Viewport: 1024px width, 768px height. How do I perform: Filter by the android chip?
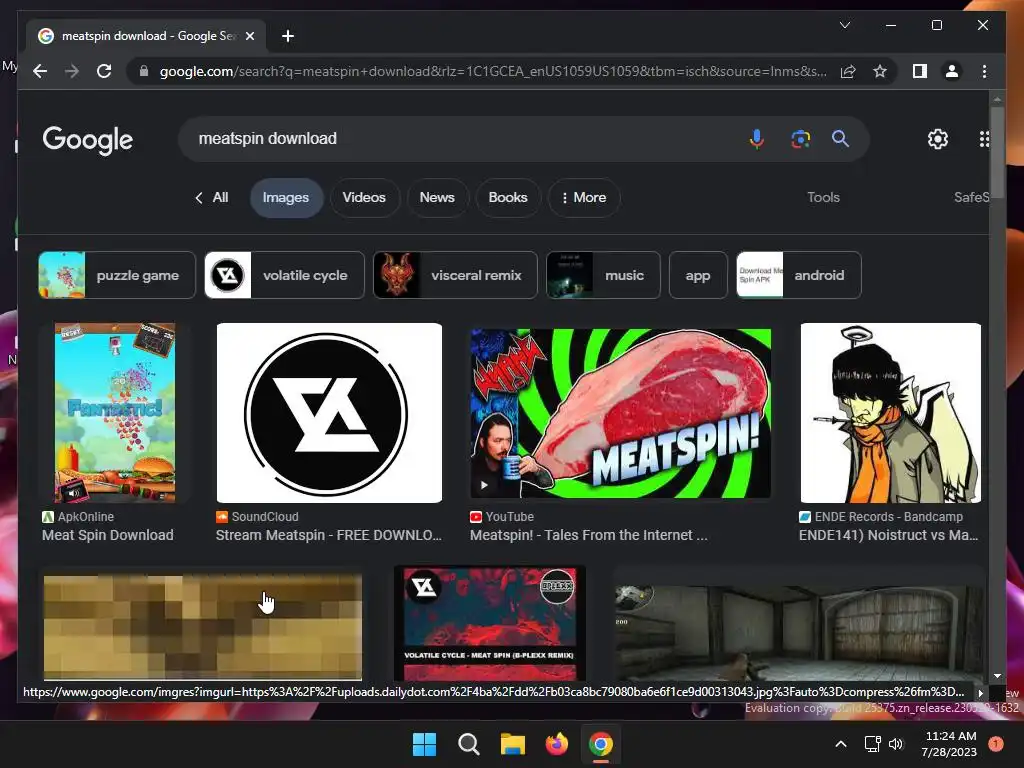799,275
